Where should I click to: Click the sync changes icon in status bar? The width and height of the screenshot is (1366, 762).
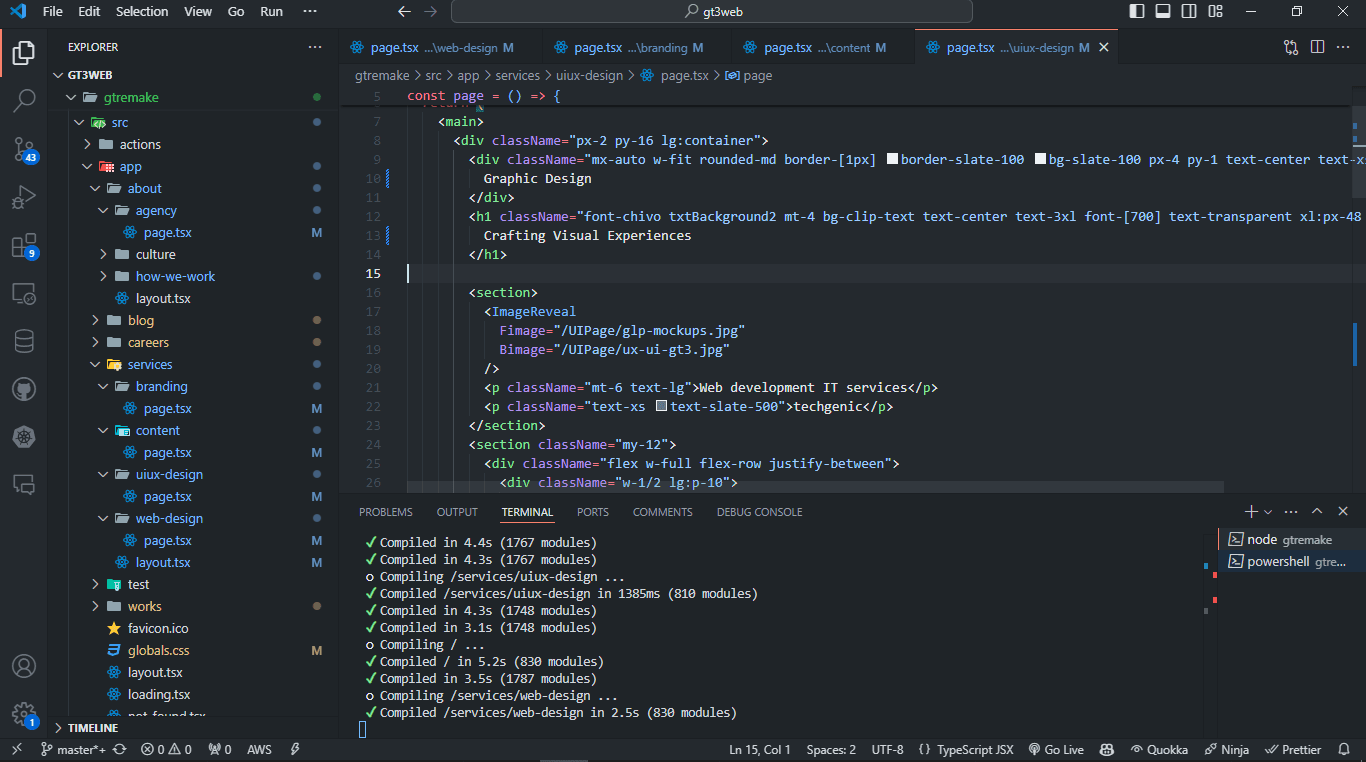coord(120,749)
